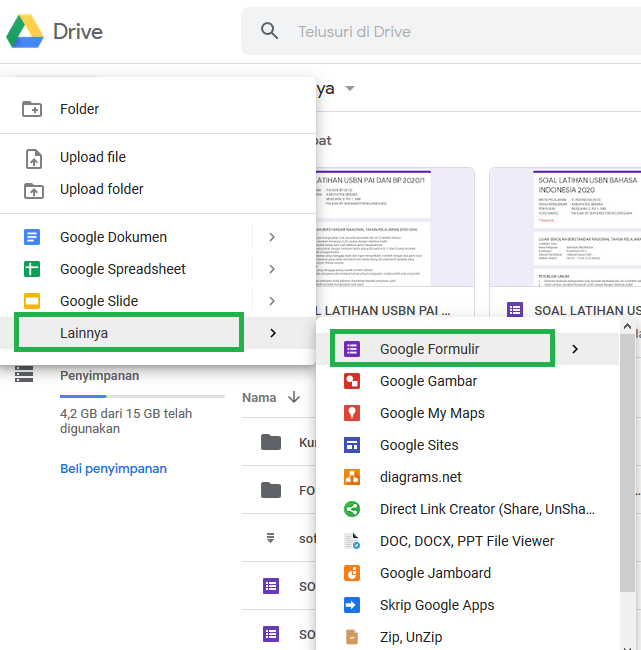Click the search magnifier icon

coord(269,31)
